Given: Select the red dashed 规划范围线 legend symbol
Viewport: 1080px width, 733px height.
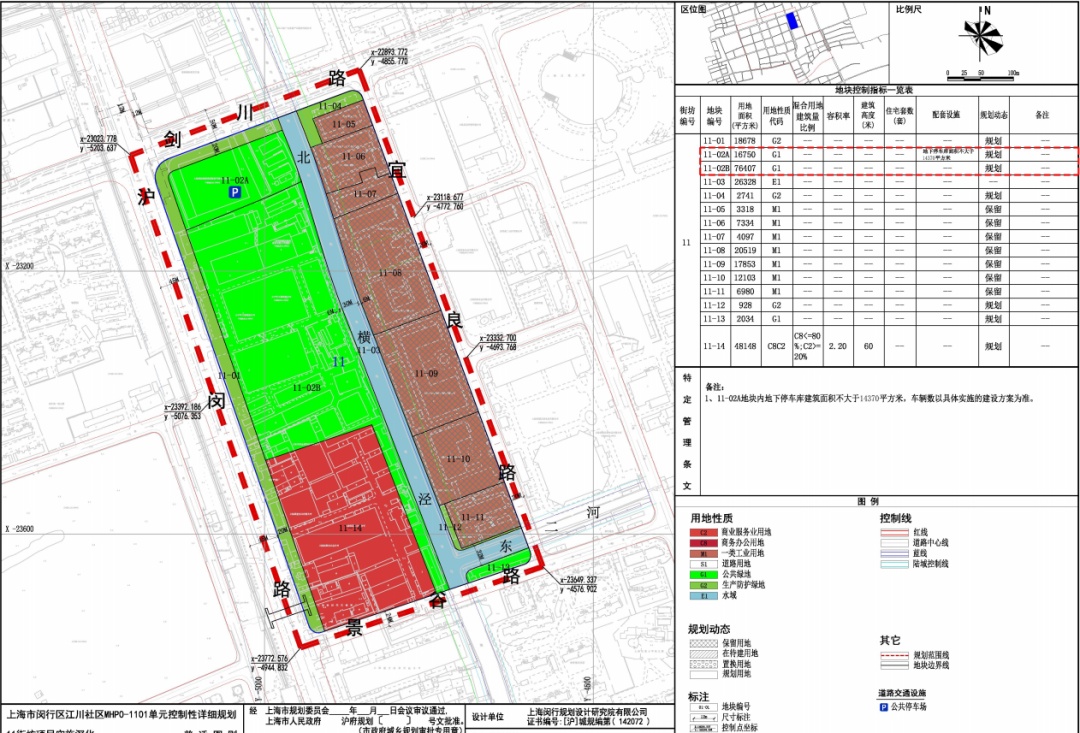Looking at the screenshot, I should pyautogui.click(x=896, y=654).
